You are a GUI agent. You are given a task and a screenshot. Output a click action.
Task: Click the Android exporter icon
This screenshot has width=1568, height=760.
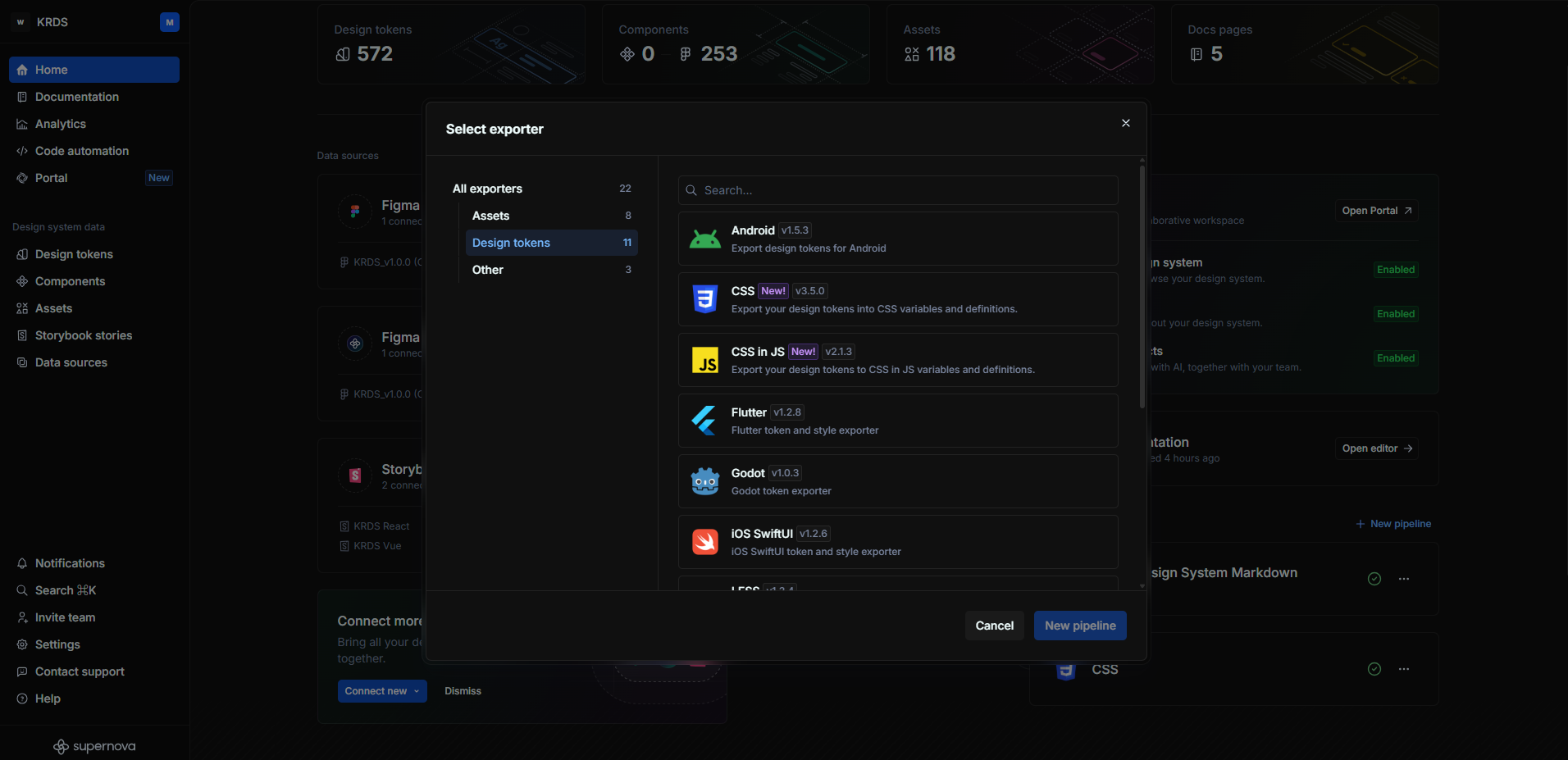pyautogui.click(x=704, y=239)
